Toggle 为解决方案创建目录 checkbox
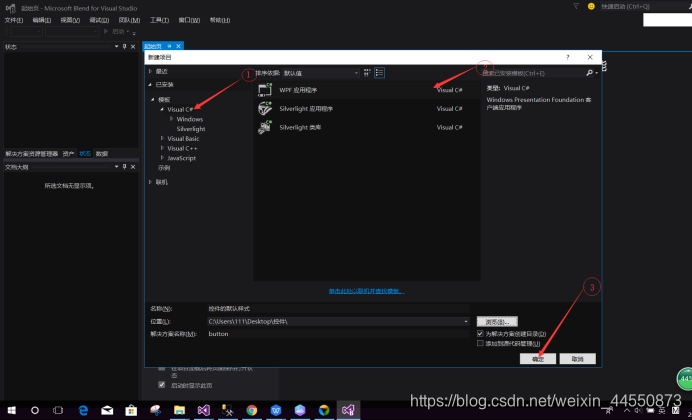692x420 pixels. coord(480,334)
